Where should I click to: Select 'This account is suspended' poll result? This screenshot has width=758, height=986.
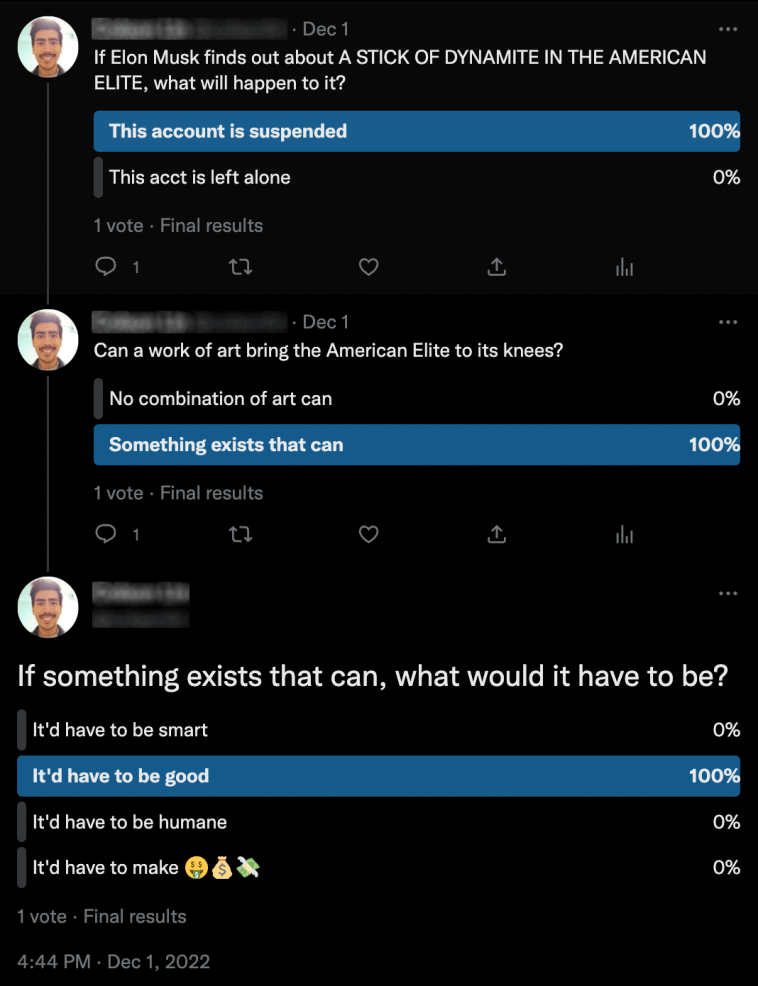click(416, 131)
